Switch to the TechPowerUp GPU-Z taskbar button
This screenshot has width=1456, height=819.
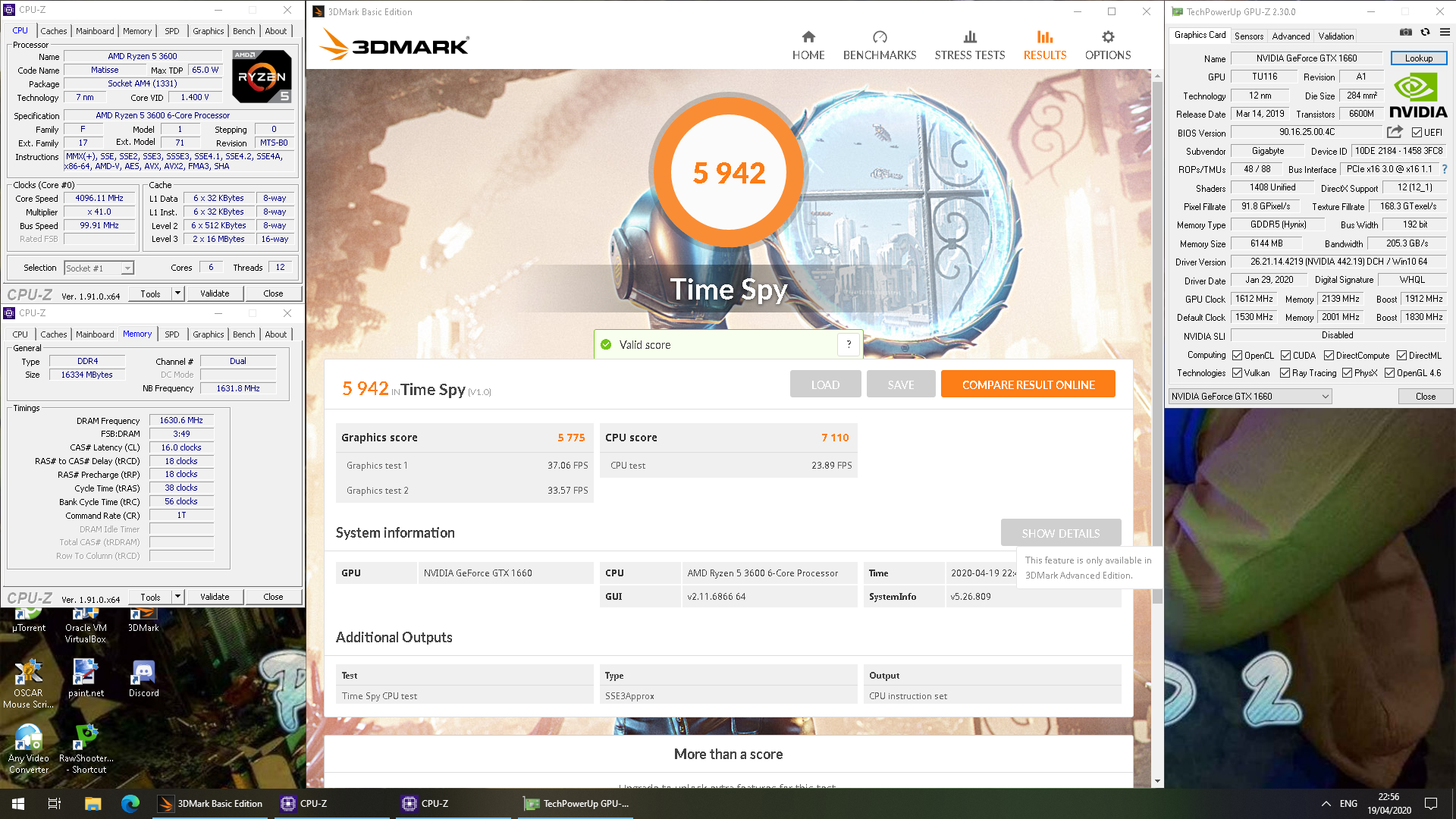tap(576, 804)
